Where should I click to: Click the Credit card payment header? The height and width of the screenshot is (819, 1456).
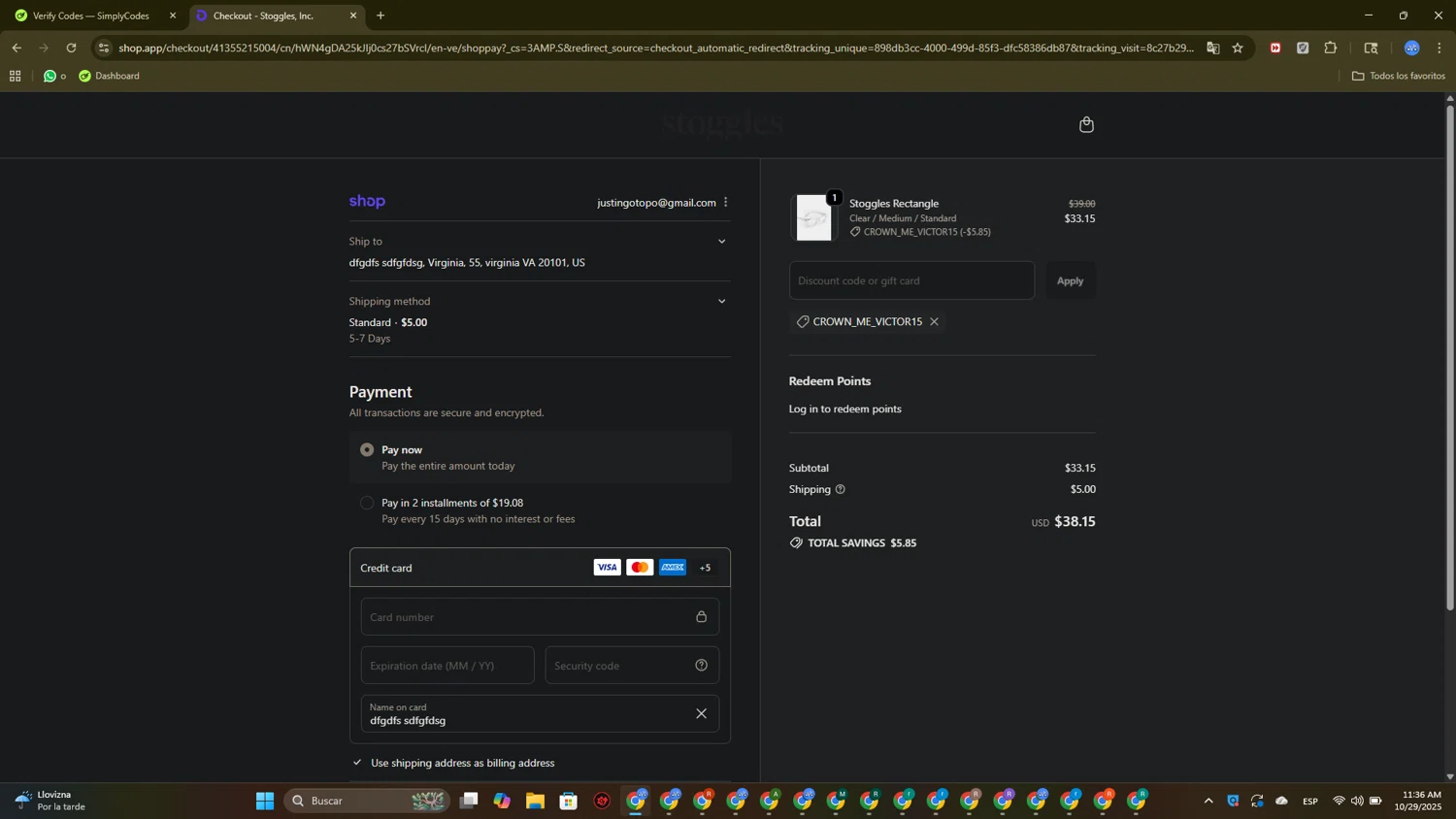[540, 568]
